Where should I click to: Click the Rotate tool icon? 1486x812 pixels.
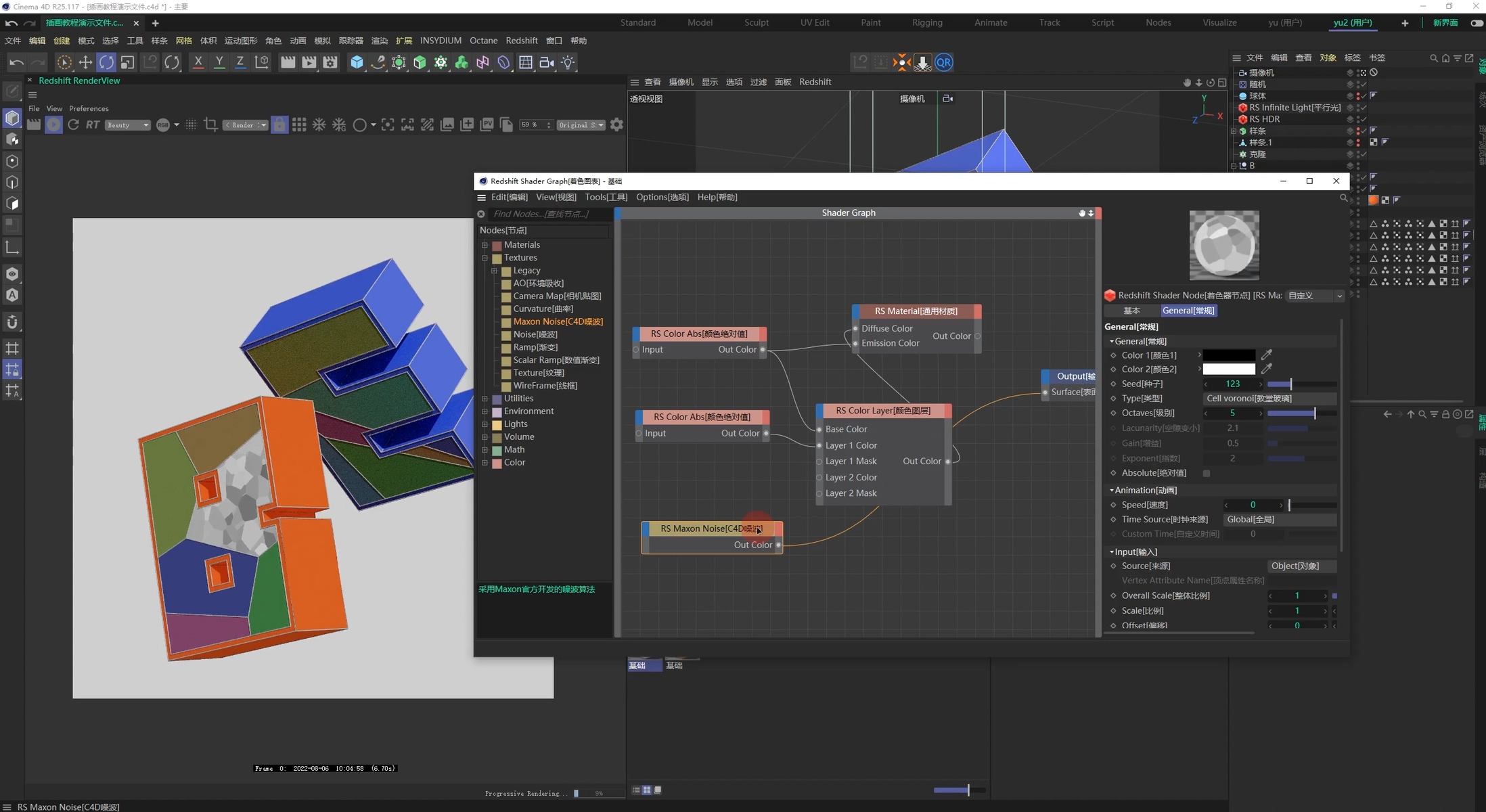[x=106, y=62]
